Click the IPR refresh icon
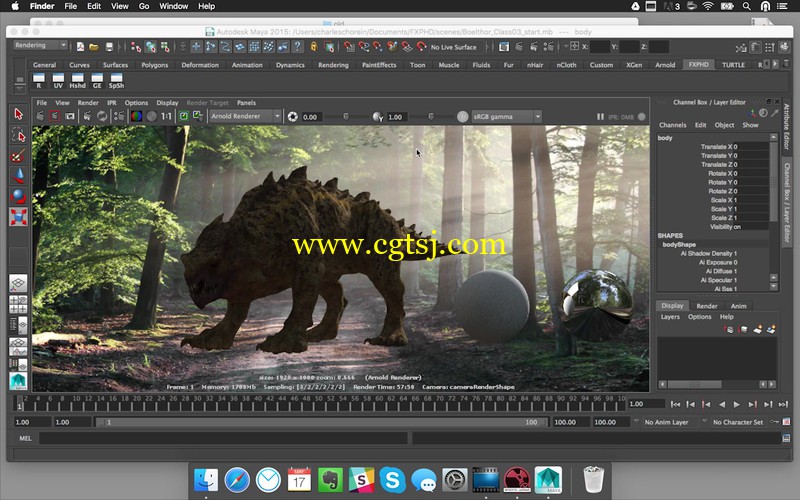 103,116
